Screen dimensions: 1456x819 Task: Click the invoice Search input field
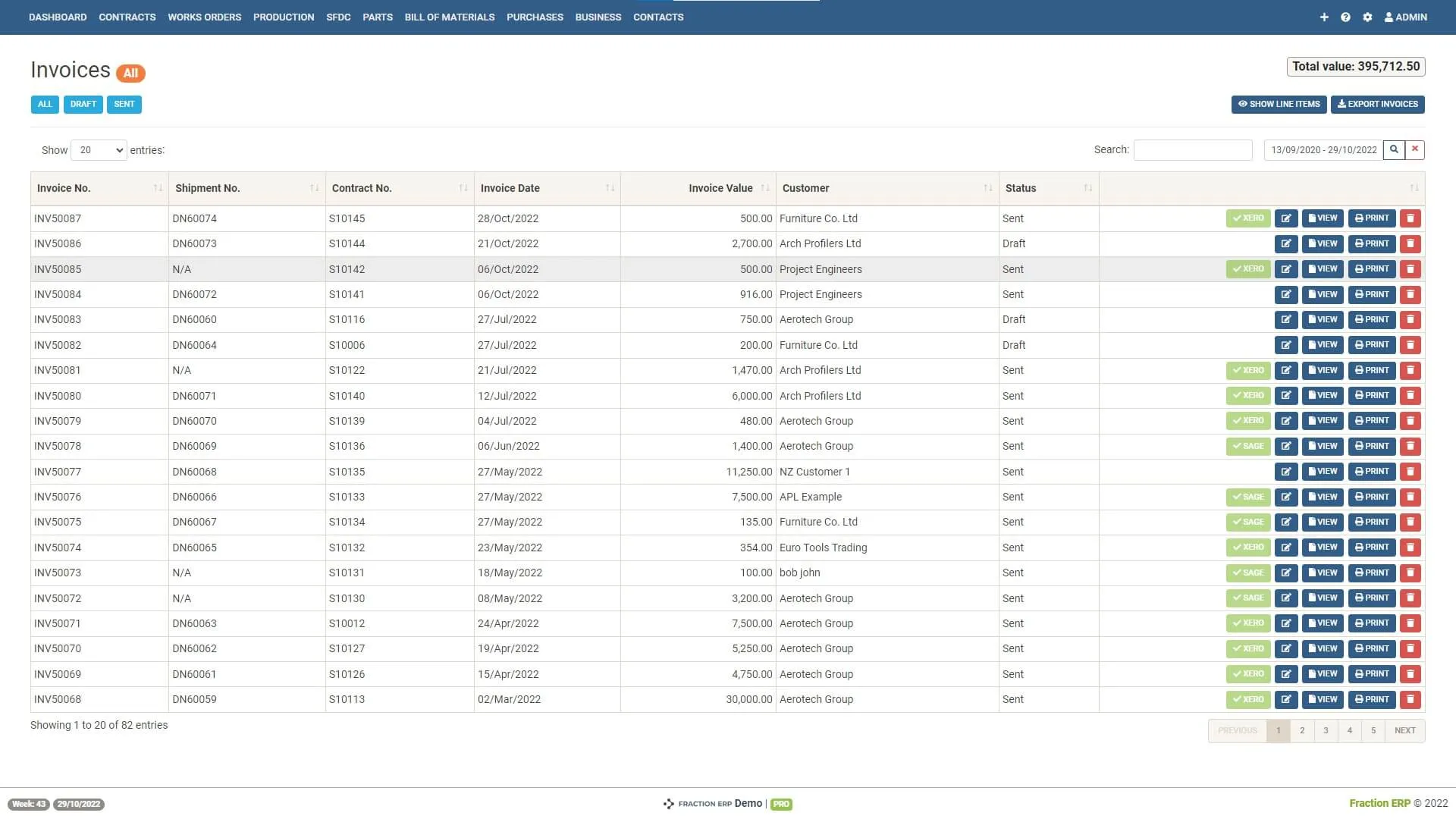(x=1192, y=150)
